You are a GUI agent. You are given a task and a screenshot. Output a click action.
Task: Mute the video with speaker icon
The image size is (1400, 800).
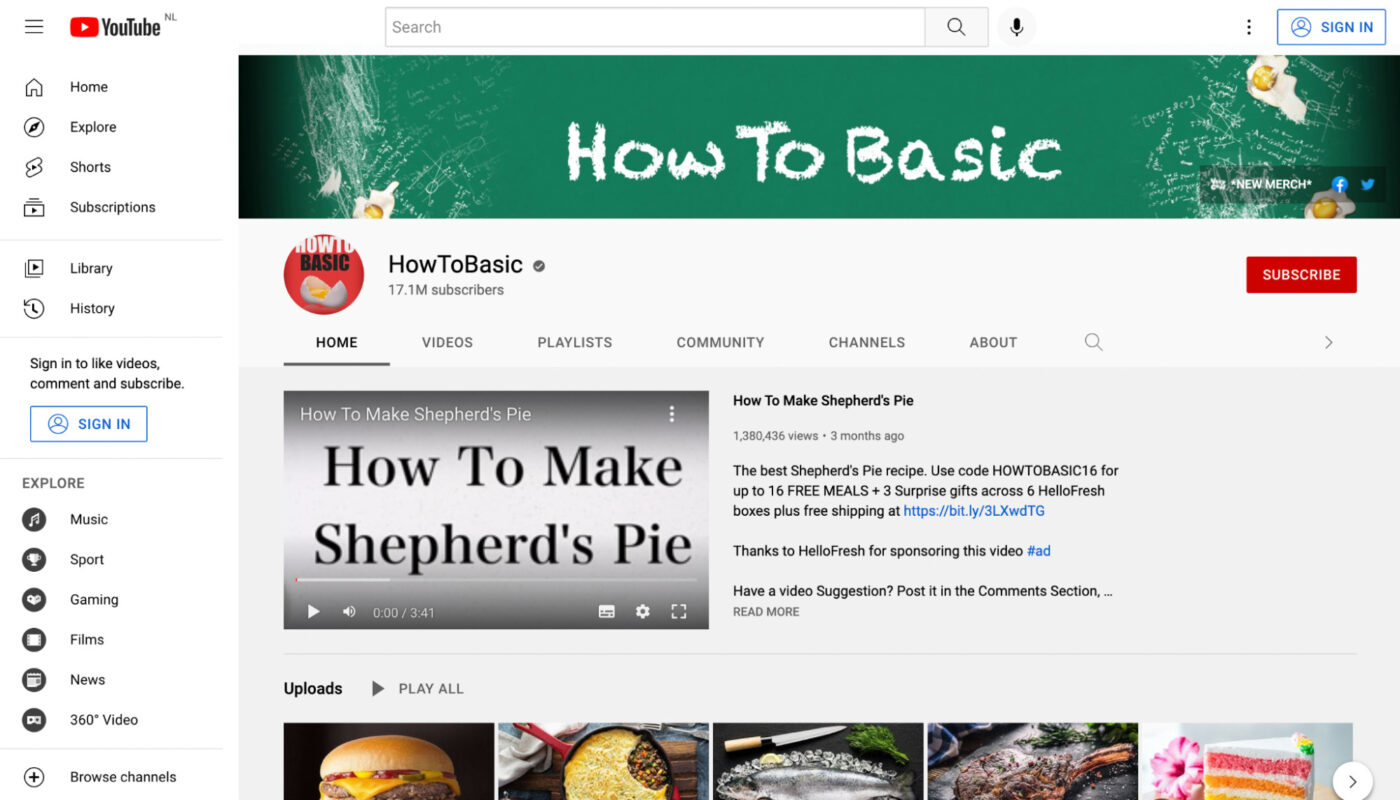click(349, 612)
